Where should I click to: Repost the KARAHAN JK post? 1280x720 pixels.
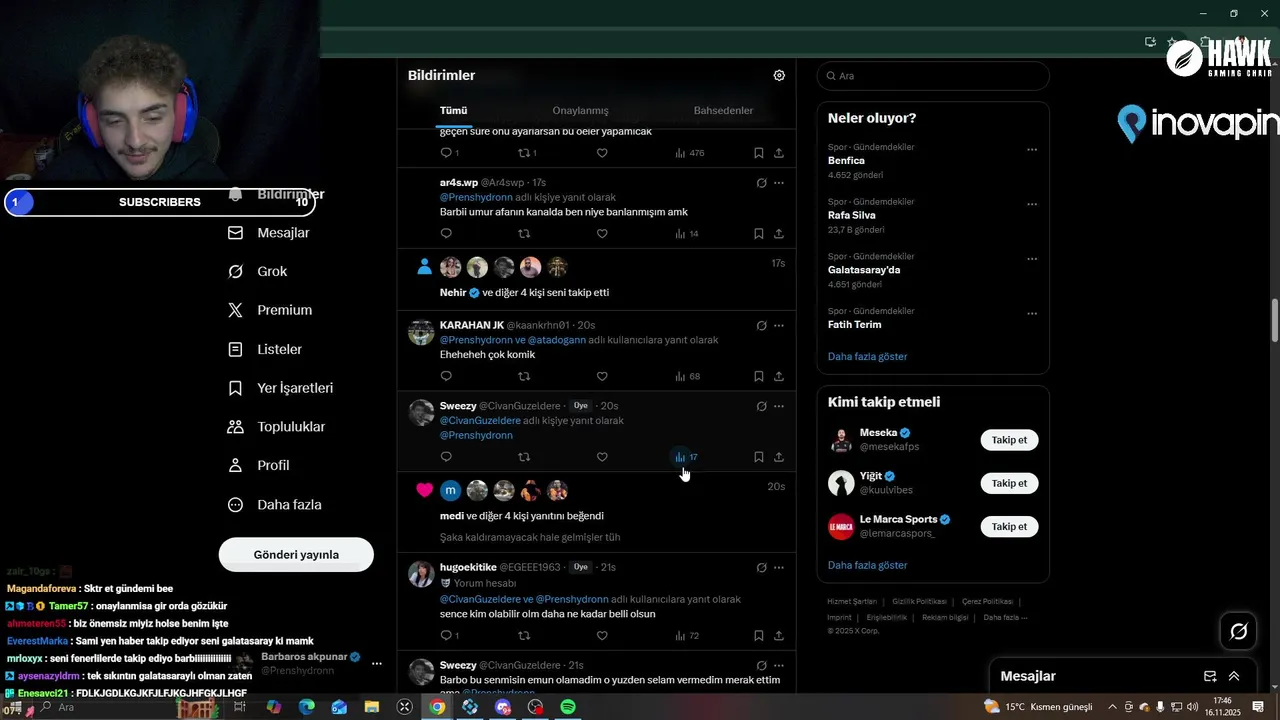coord(524,377)
